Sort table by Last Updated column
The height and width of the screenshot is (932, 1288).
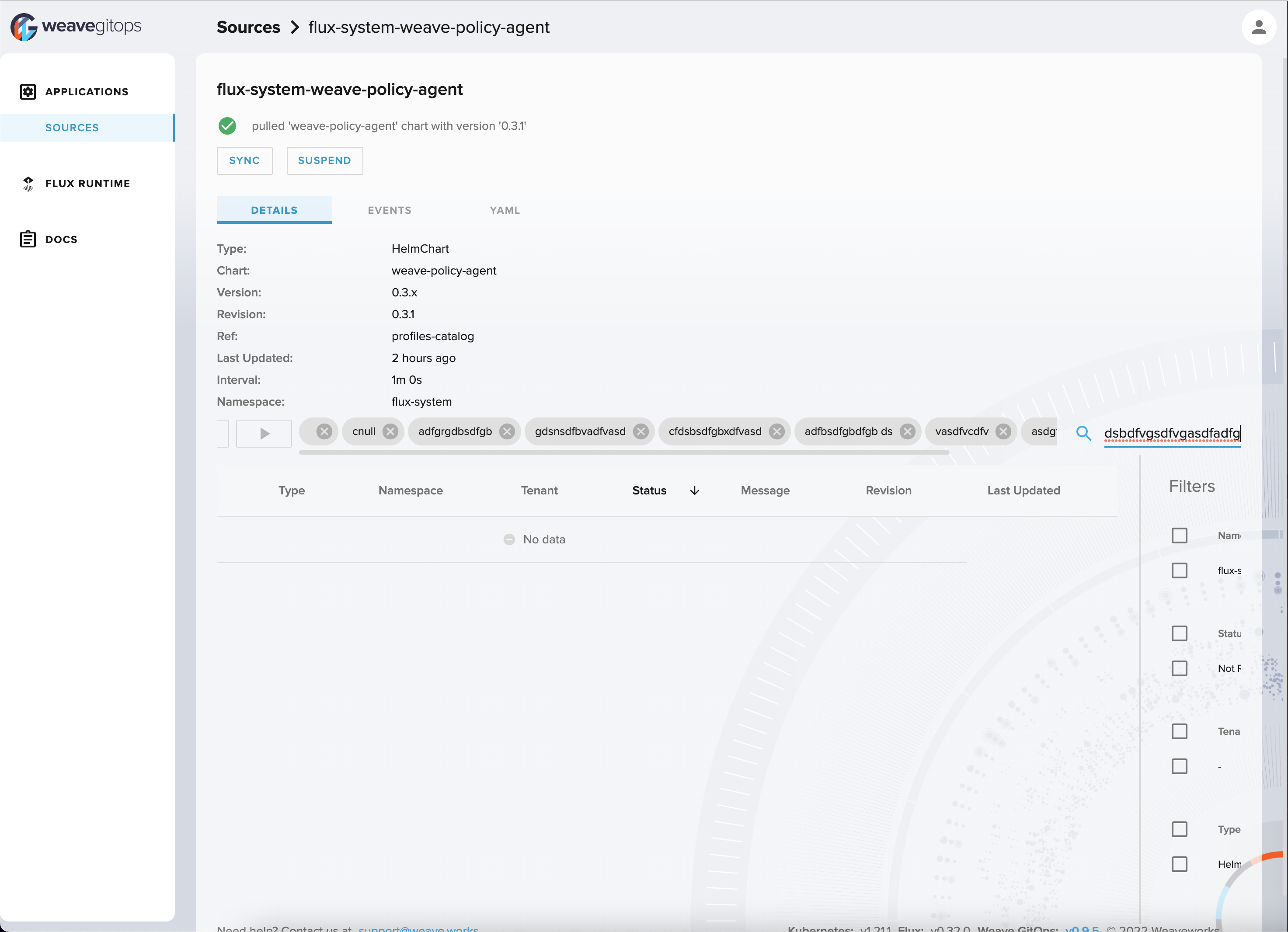tap(1024, 491)
